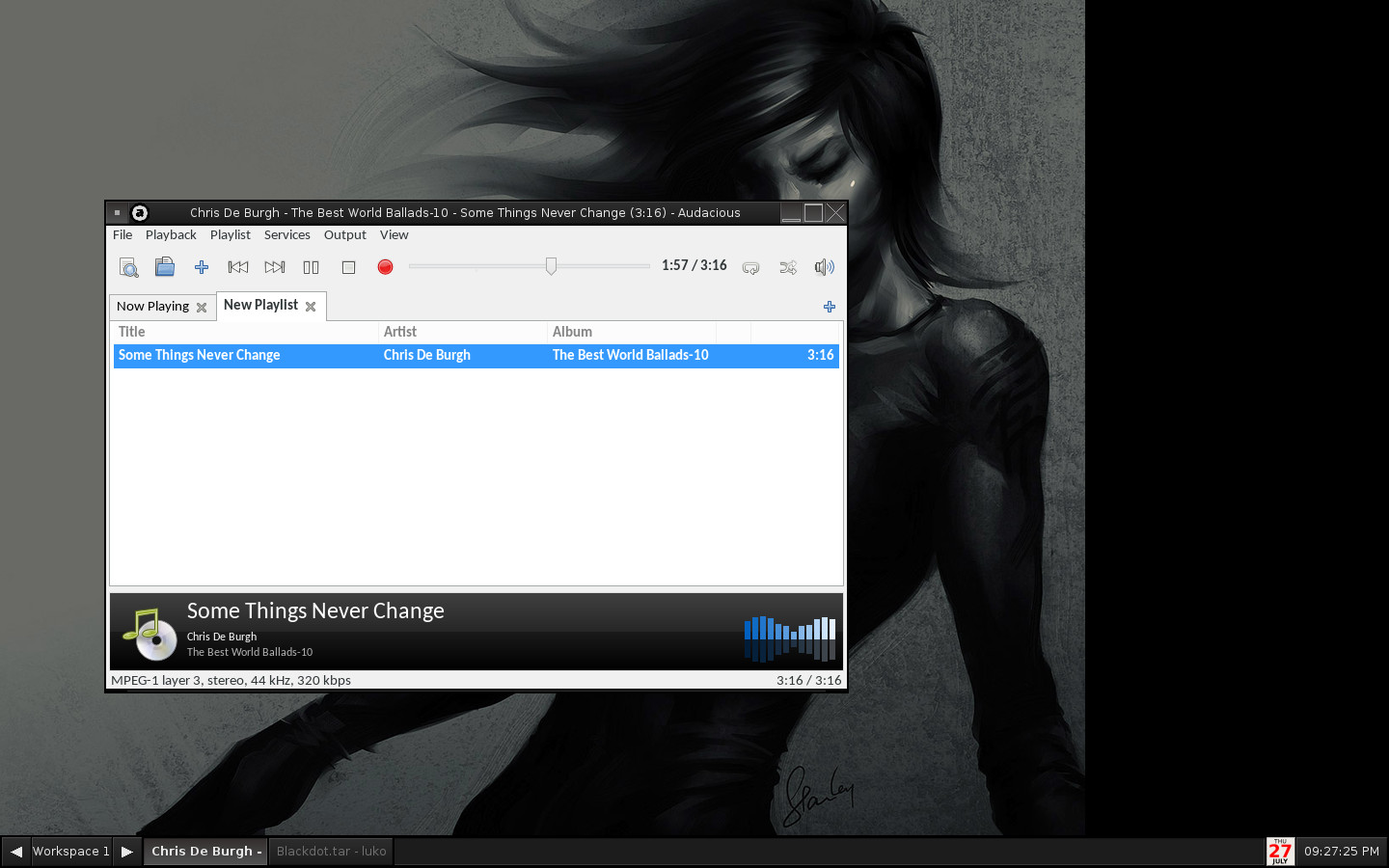Viewport: 1389px width, 868px height.
Task: Pause the current song
Action: tap(311, 267)
